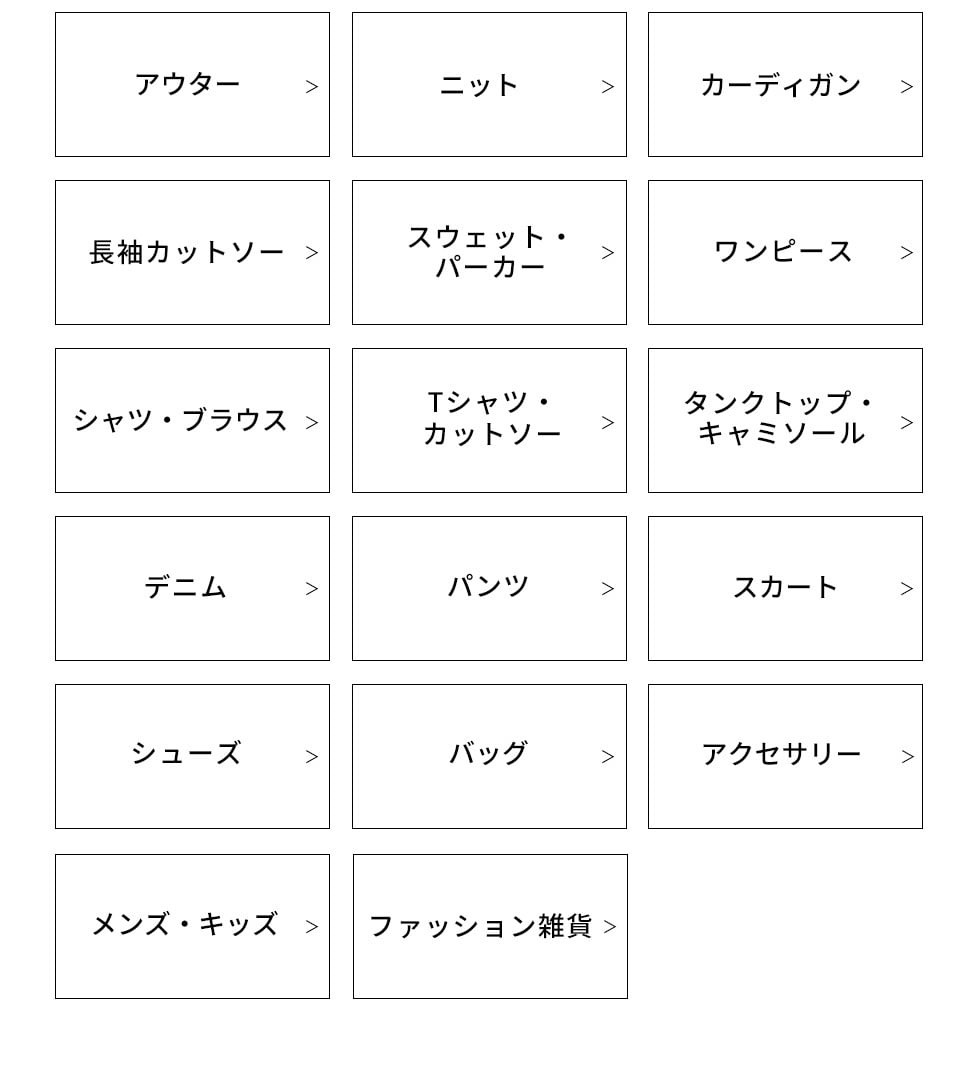
Task: Click the chevron icon on アウター tile
Action: tap(312, 87)
